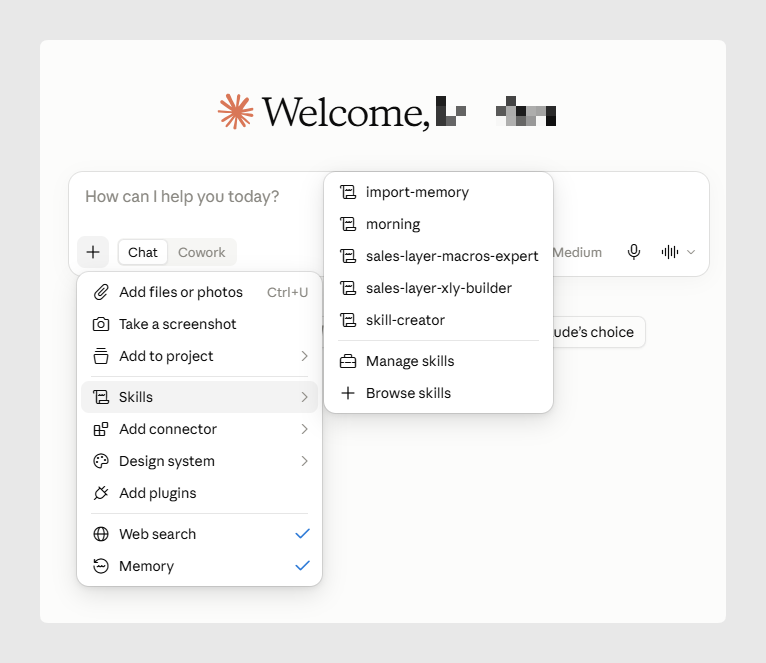Expand the Add to project submenu arrow
This screenshot has width=766, height=663.
coord(304,356)
